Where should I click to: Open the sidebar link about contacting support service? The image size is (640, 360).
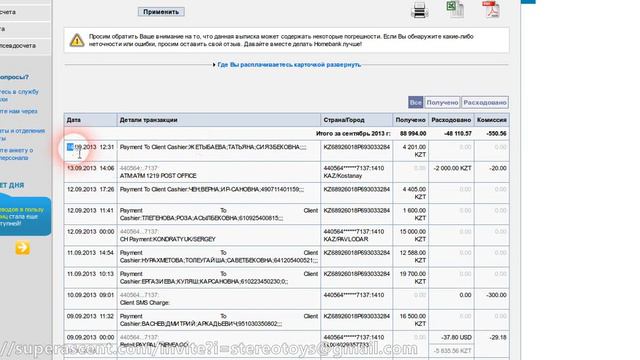19,95
